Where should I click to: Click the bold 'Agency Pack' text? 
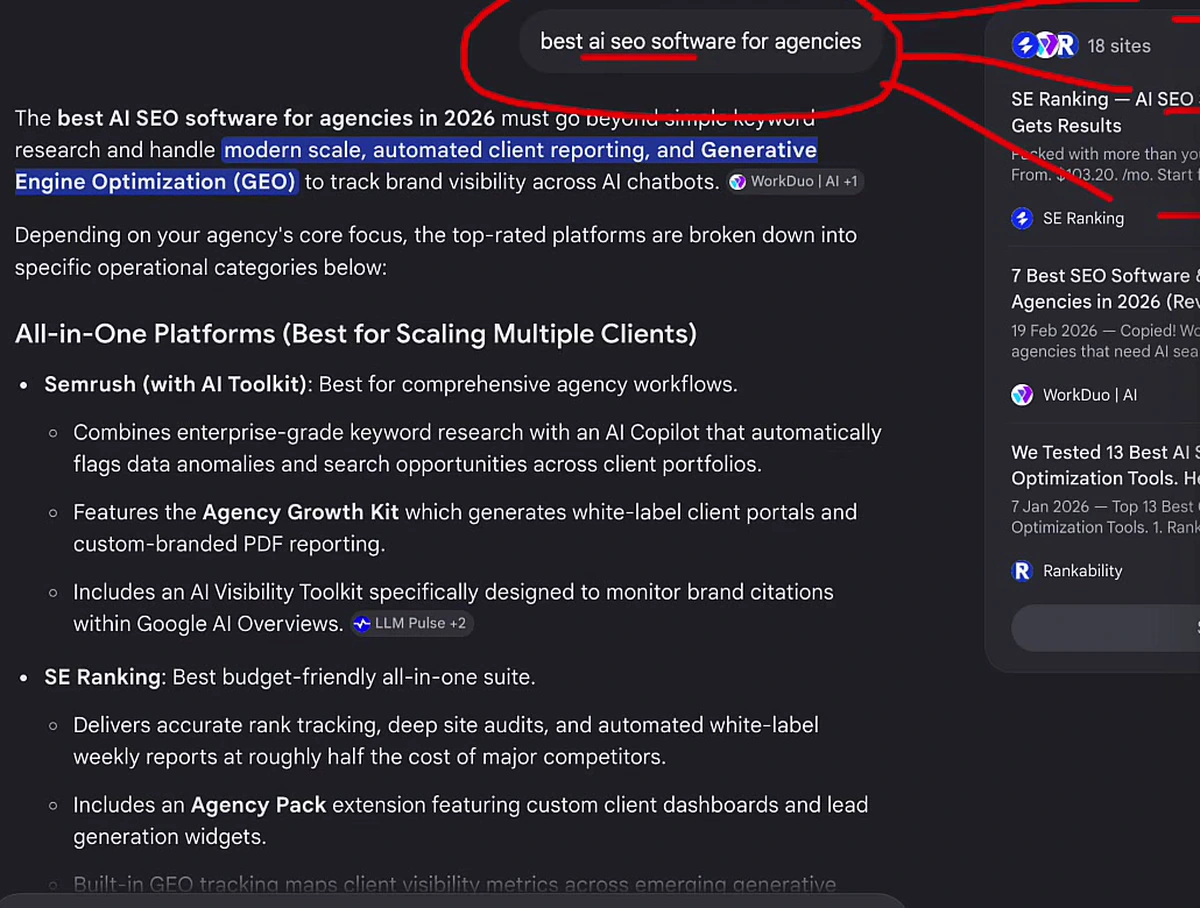[259, 805]
